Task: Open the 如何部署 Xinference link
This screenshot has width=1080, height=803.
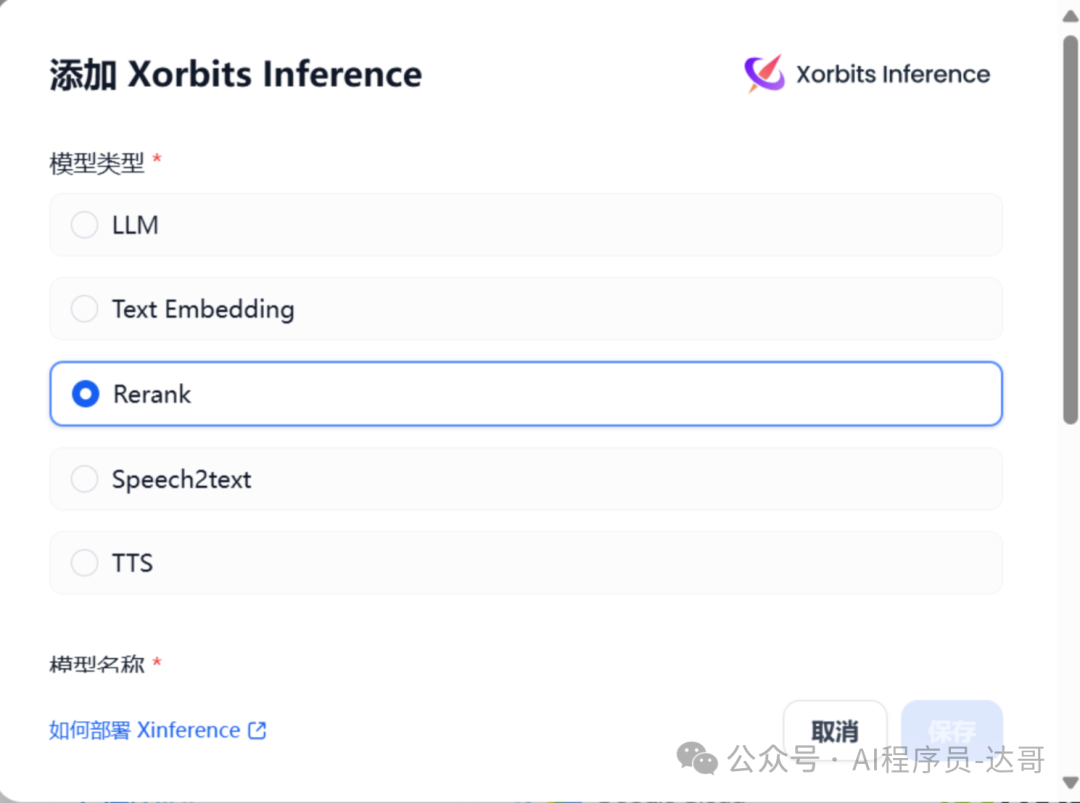Action: [158, 730]
